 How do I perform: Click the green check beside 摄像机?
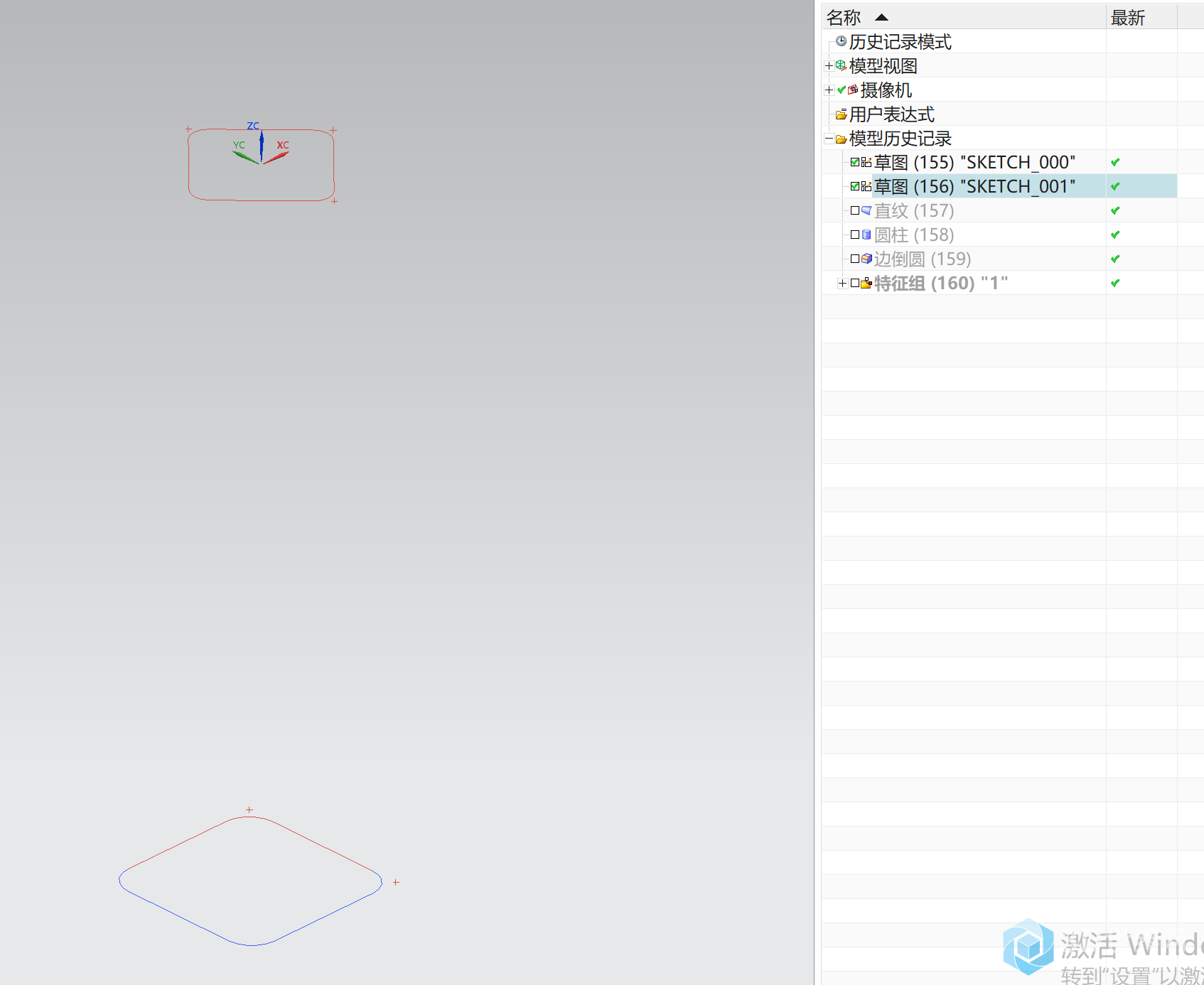point(842,90)
